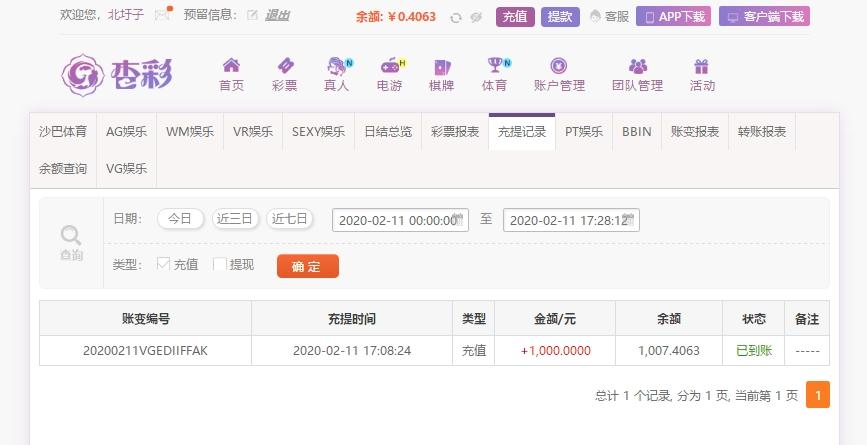The image size is (867, 445).
Task: Switch to SEXY娱乐 tab
Action: [318, 132]
